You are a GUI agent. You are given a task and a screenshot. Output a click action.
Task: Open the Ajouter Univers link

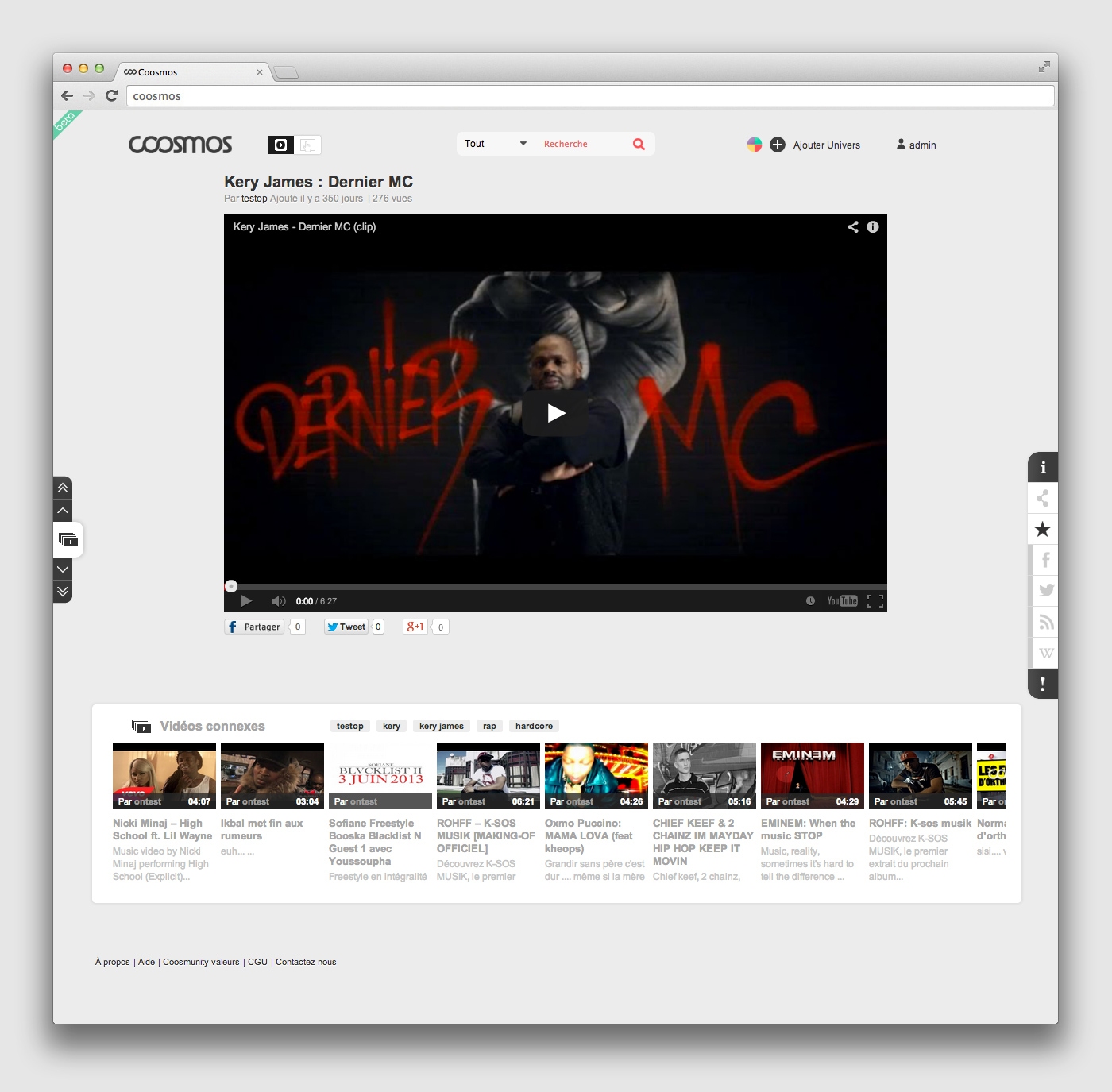point(826,145)
